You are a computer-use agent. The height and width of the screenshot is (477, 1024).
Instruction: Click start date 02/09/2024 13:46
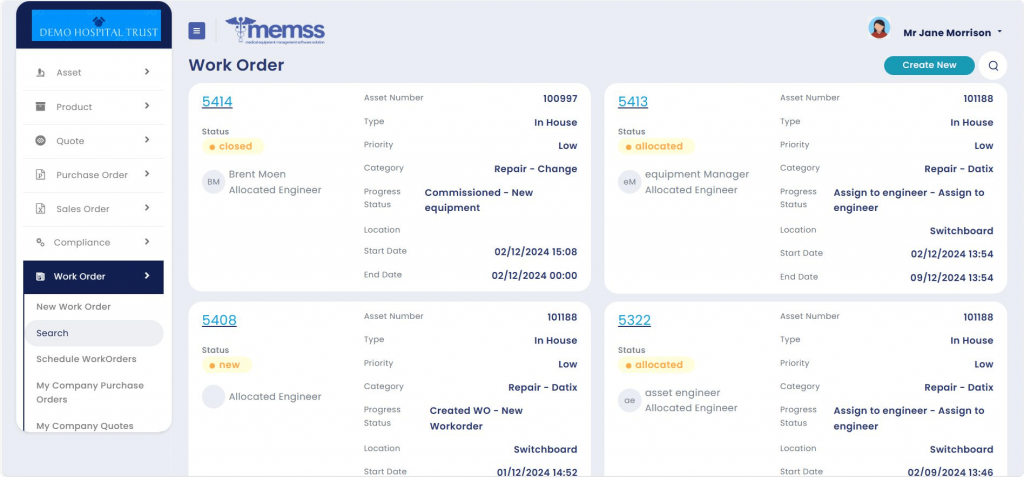coord(950,472)
